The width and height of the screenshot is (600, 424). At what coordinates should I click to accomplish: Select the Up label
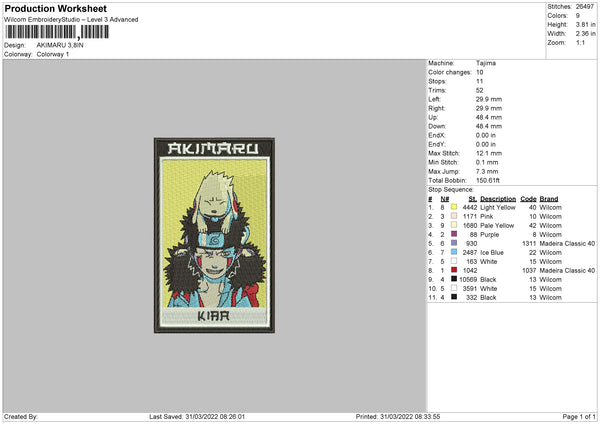[x=433, y=117]
